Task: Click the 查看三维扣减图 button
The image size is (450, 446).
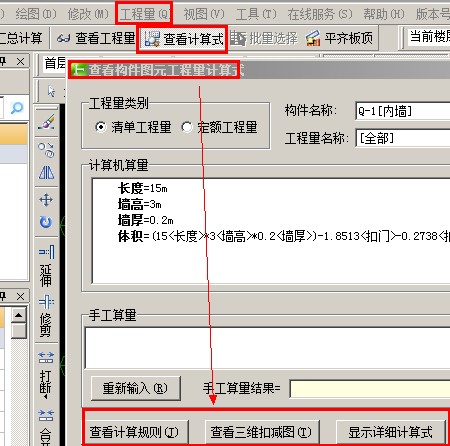Action: pos(262,432)
